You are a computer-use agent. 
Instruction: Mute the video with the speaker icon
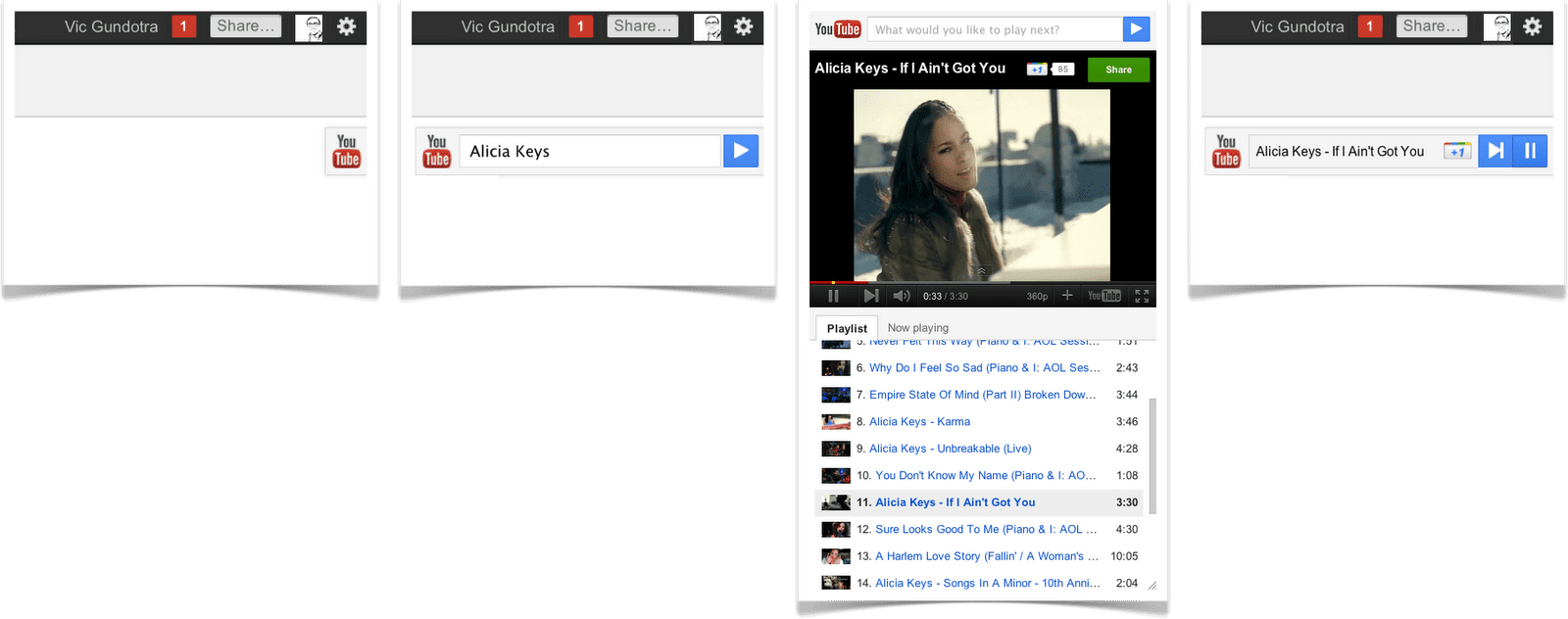[x=902, y=296]
